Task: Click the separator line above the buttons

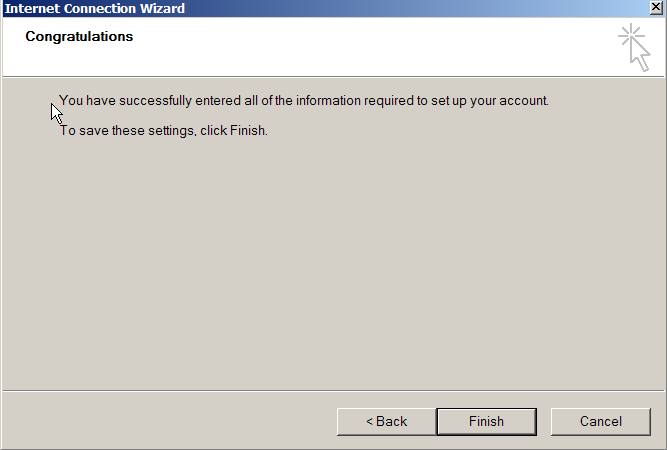Action: click(334, 390)
